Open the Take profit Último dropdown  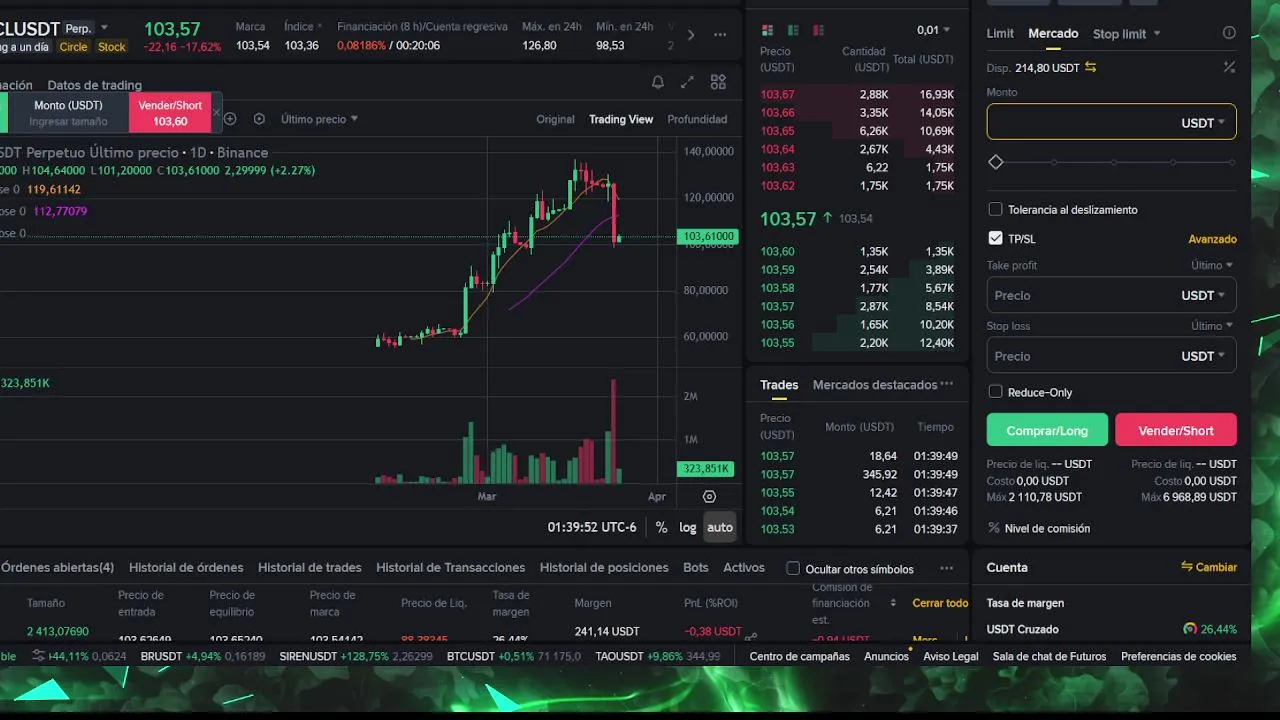point(1212,265)
